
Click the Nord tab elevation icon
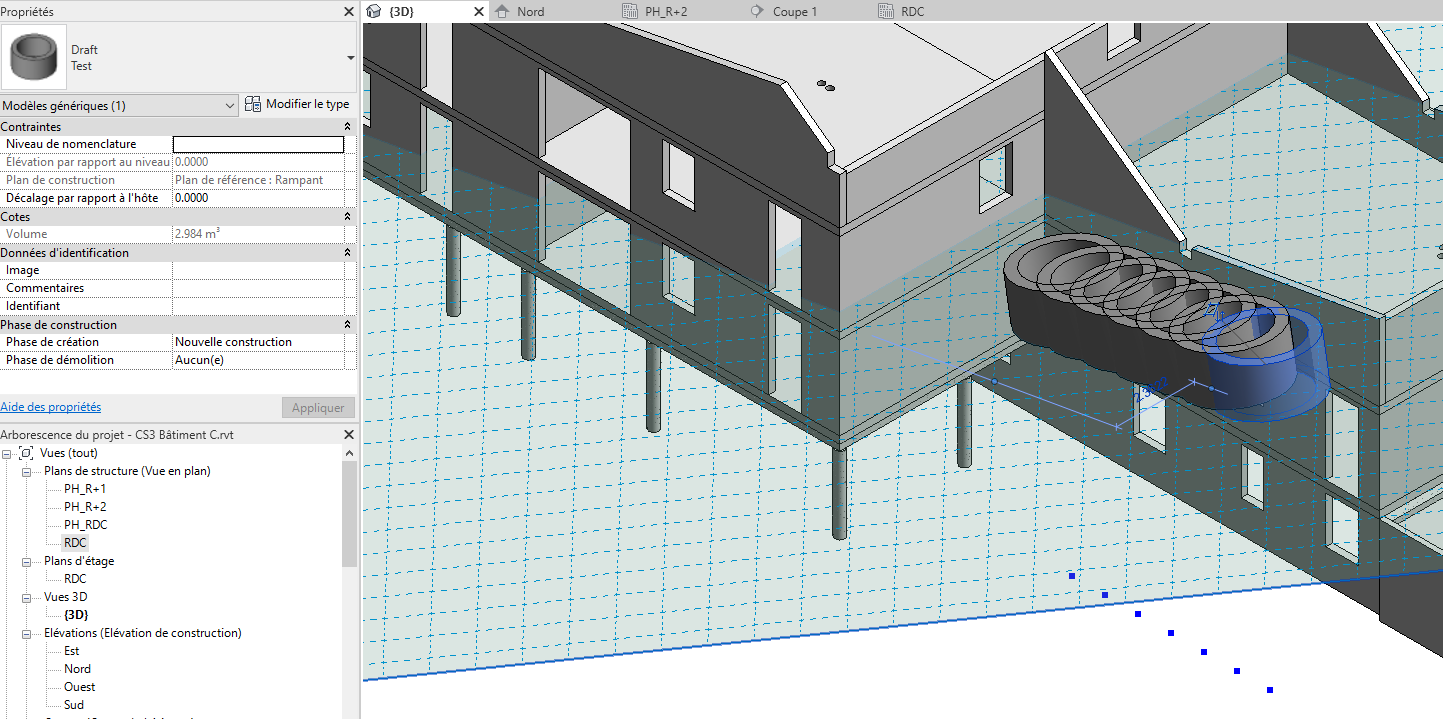[502, 12]
